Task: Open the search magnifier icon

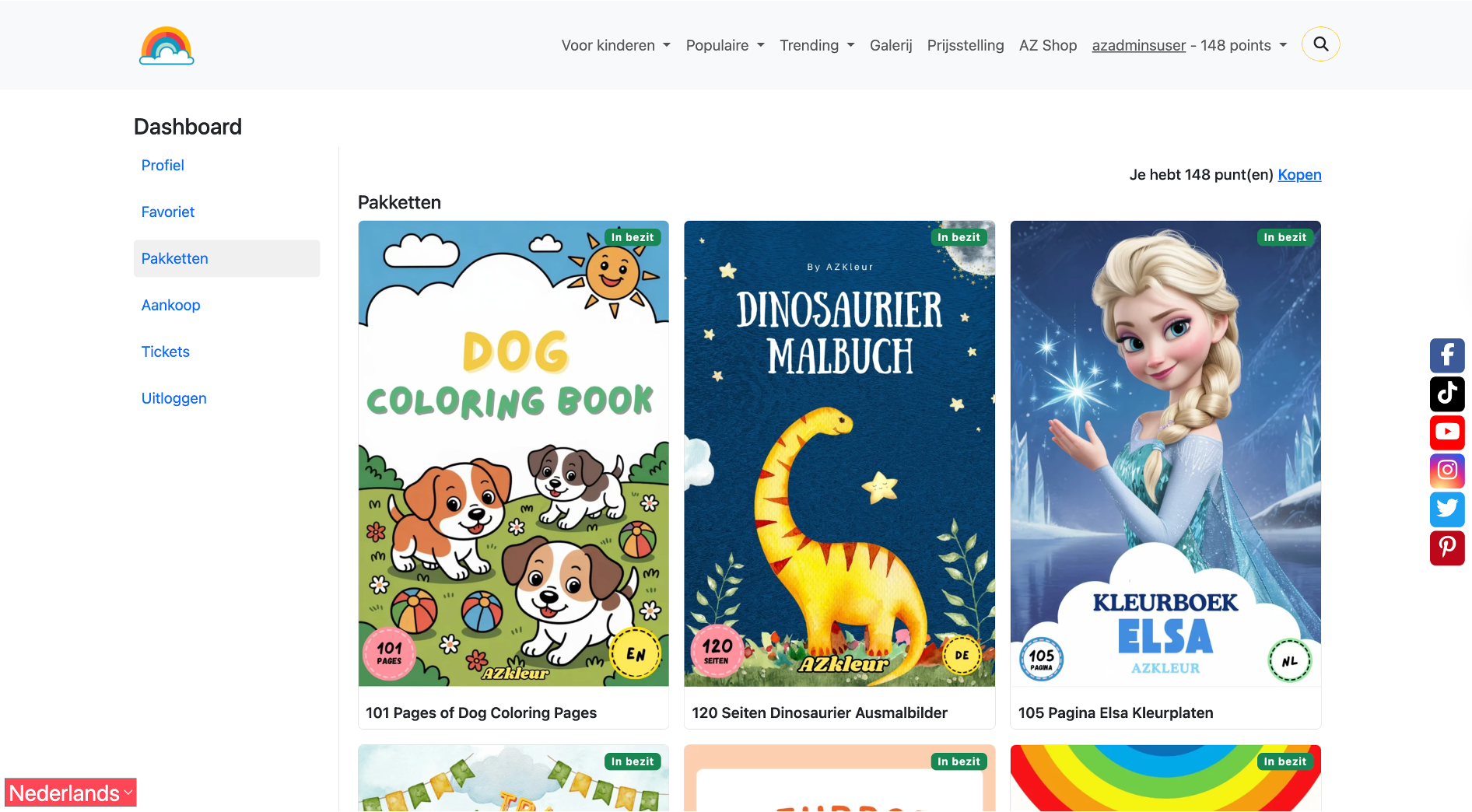Action: [1320, 44]
